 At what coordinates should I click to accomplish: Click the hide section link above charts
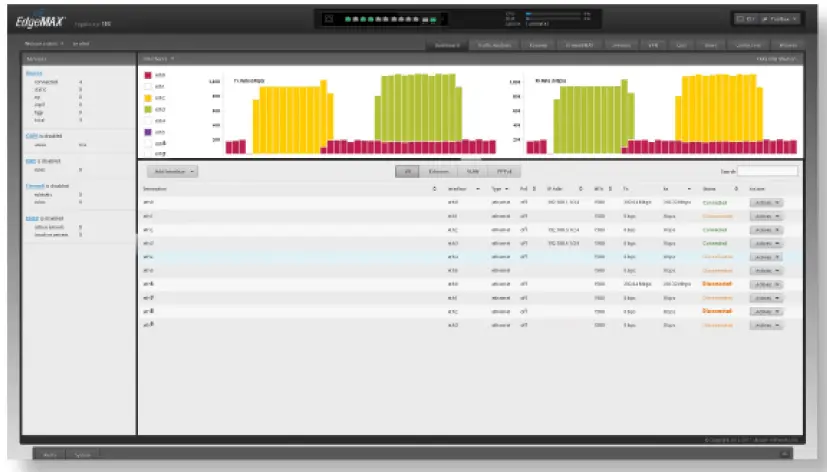pyautogui.click(x=776, y=59)
